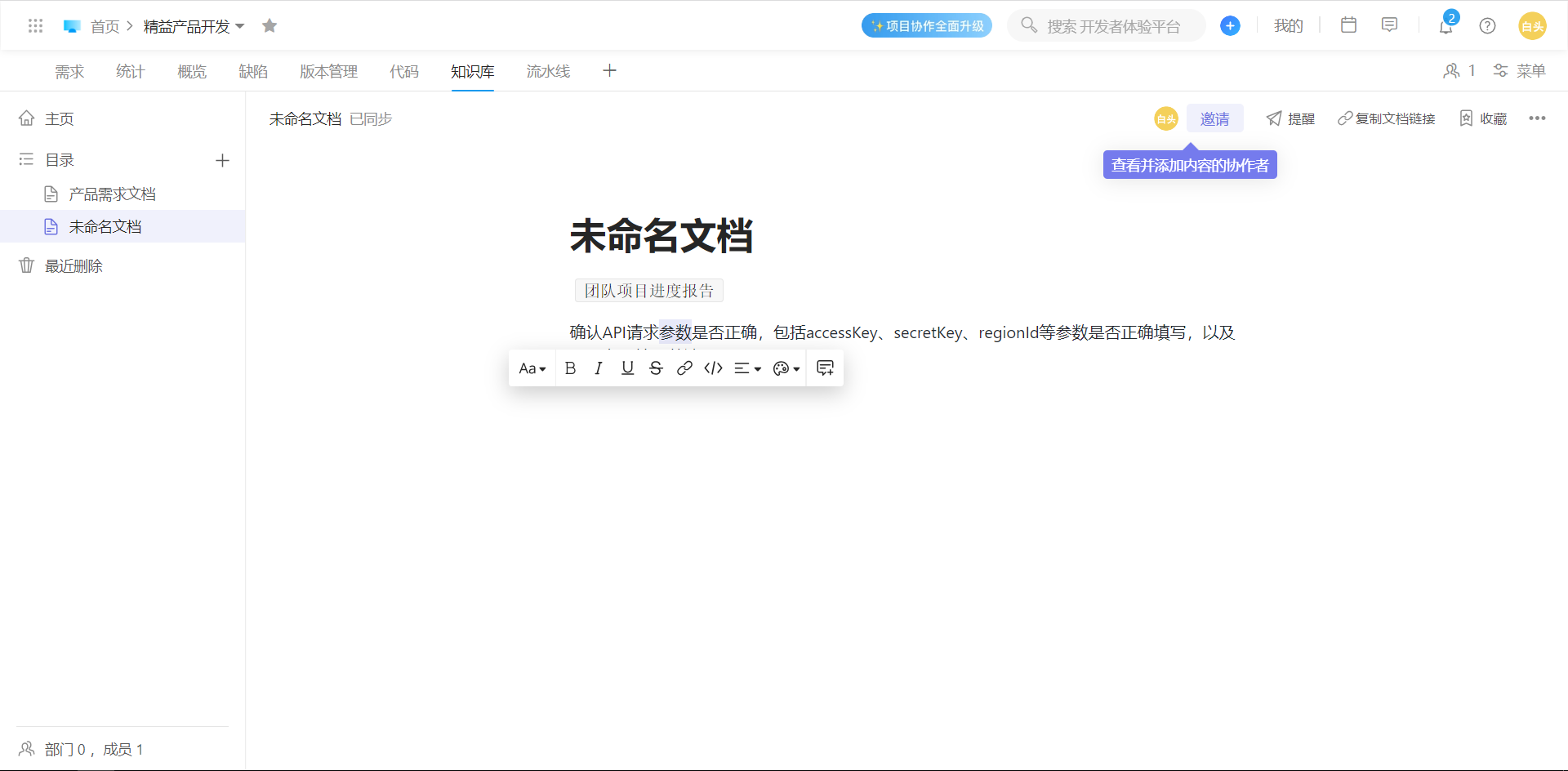Image resolution: width=1568 pixels, height=771 pixels.
Task: Click the 团队项目进度报告 inline block
Action: (649, 291)
